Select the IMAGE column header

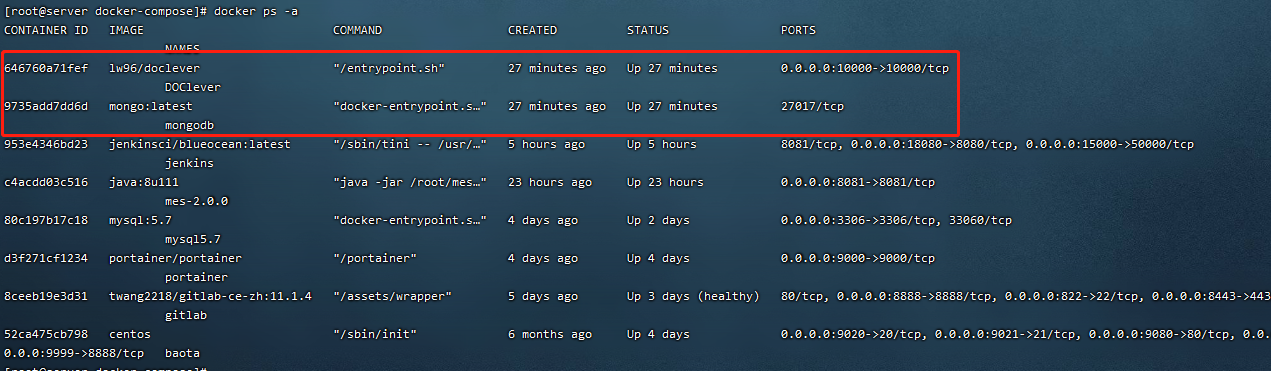pyautogui.click(x=126, y=30)
